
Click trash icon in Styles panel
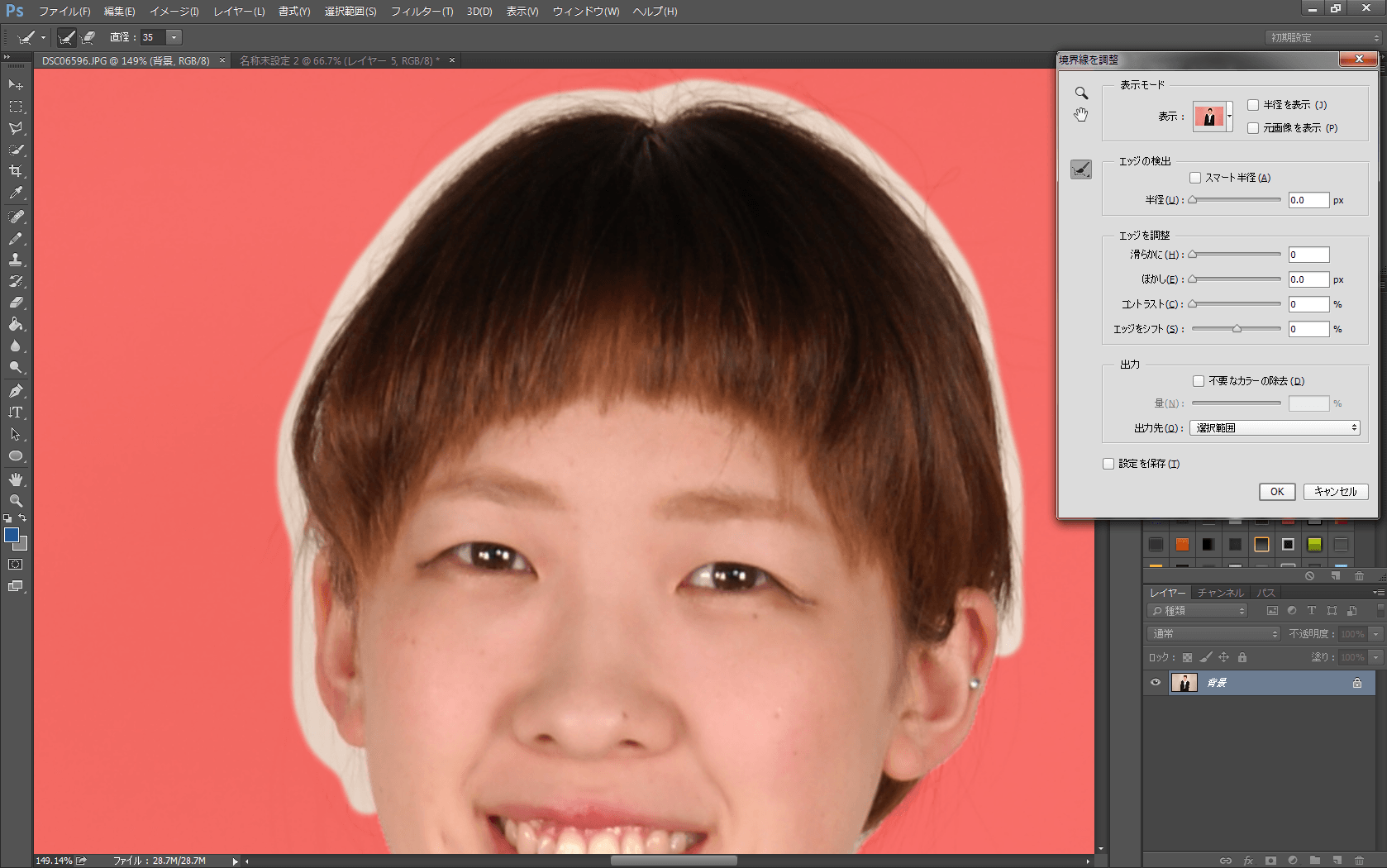pyautogui.click(x=1359, y=575)
